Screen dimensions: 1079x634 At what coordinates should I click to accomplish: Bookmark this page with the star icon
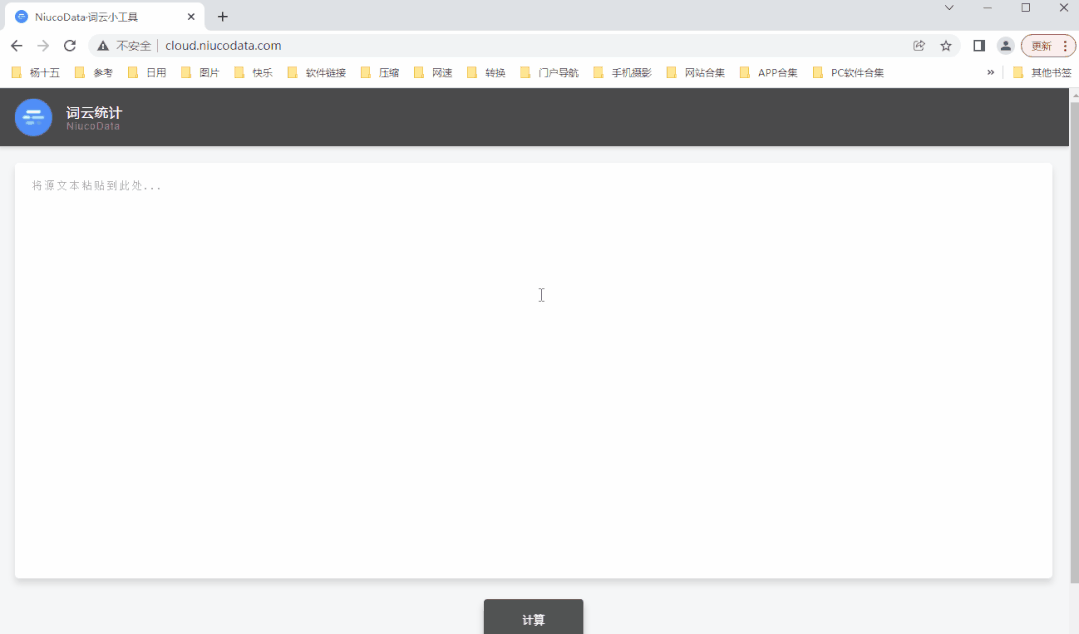tap(946, 46)
